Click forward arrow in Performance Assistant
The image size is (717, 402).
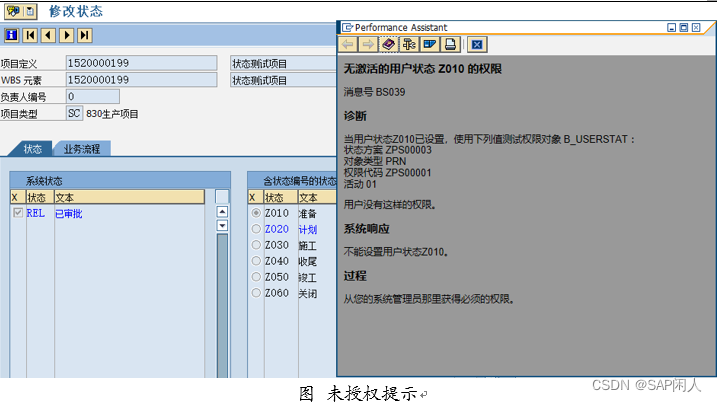tap(368, 44)
